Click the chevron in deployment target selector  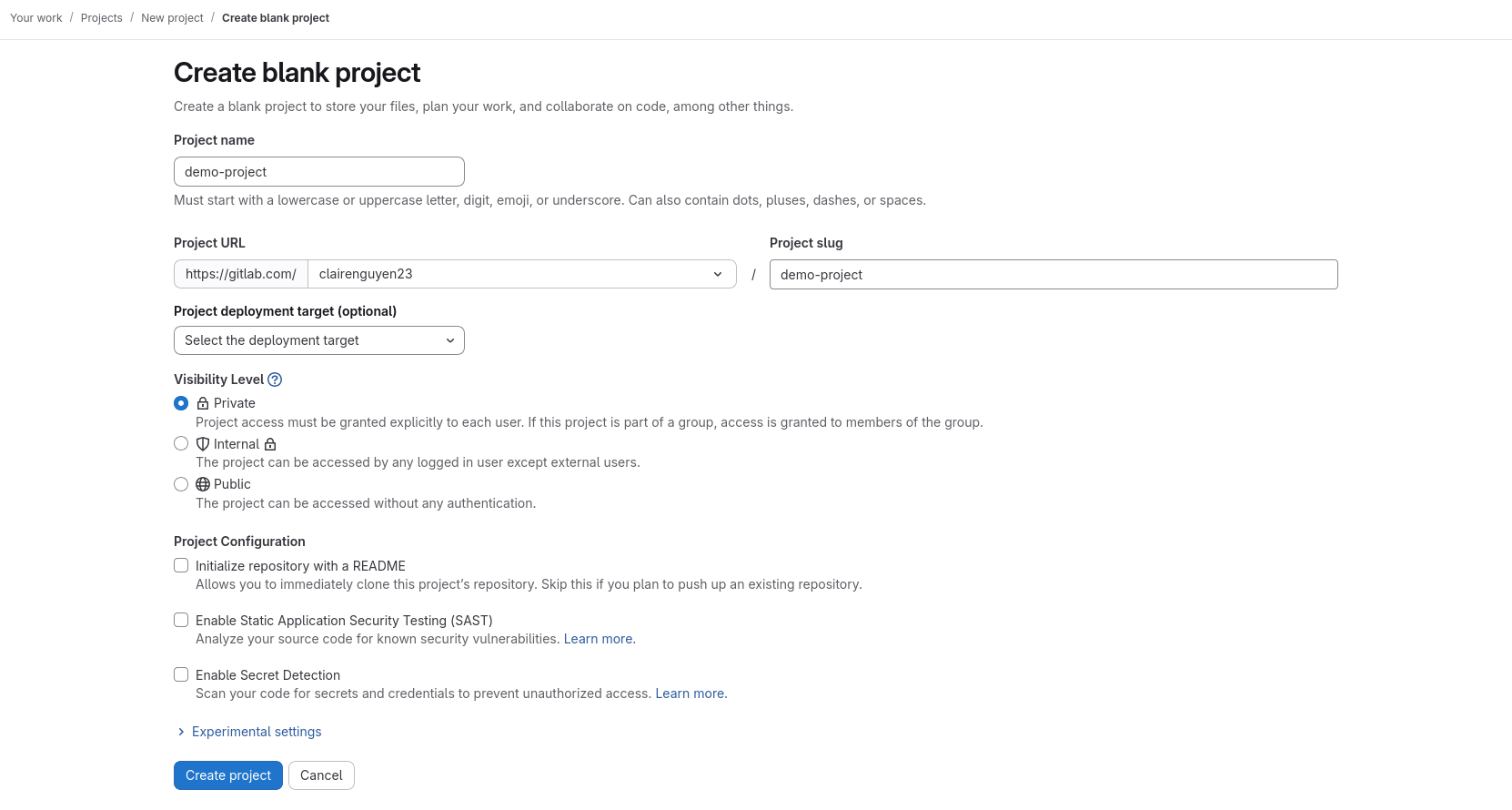[449, 339]
